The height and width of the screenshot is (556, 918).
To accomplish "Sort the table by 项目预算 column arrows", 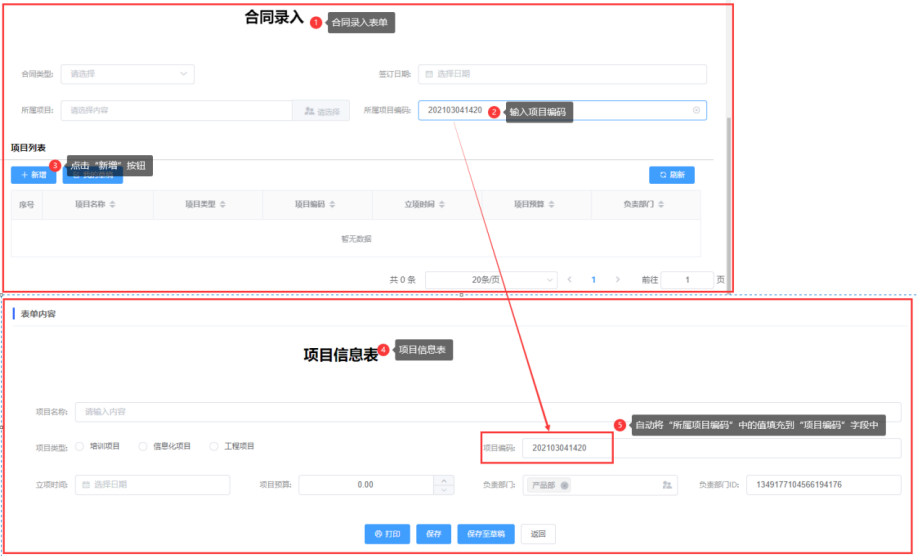I will pyautogui.click(x=552, y=204).
